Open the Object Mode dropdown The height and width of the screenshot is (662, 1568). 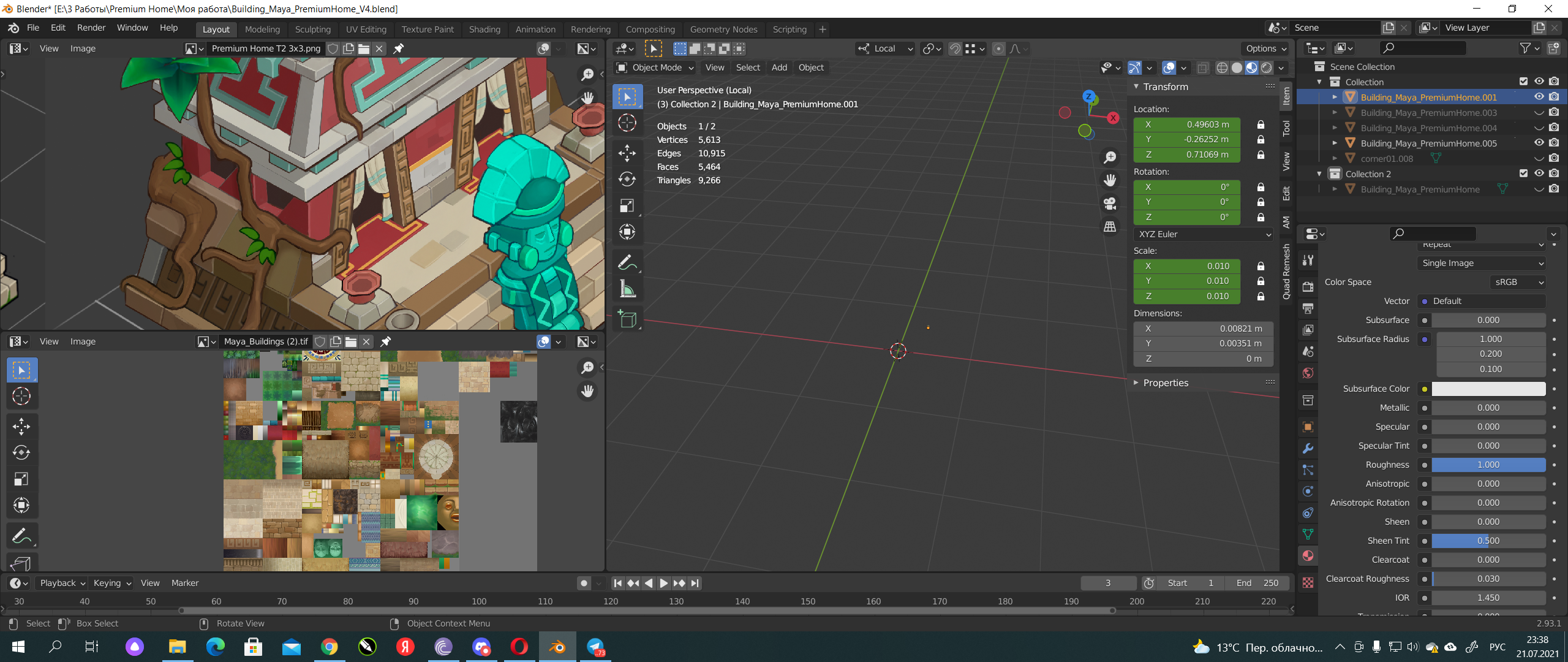[655, 67]
